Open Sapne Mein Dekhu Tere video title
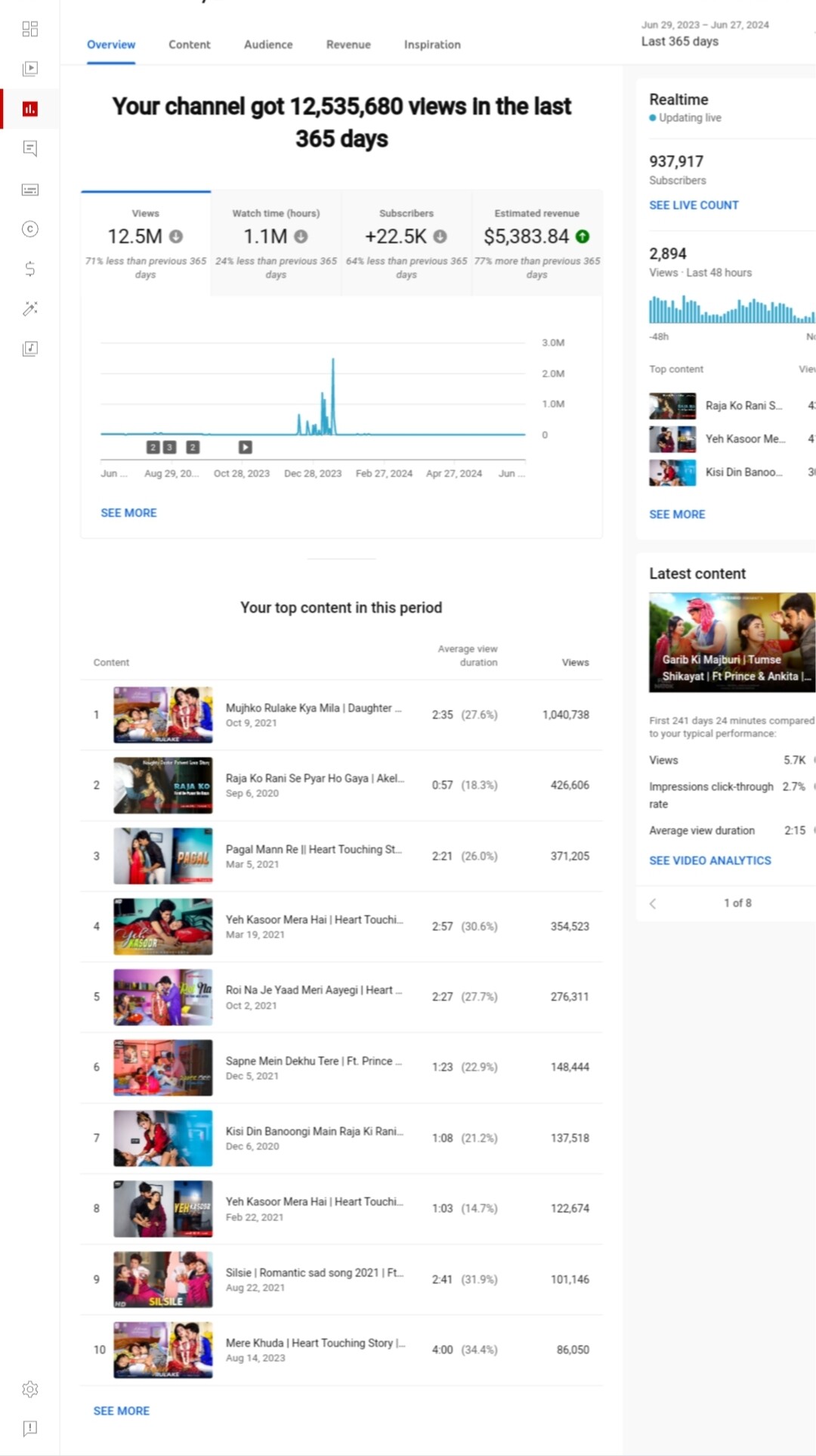The width and height of the screenshot is (816, 1456). 314,1061
